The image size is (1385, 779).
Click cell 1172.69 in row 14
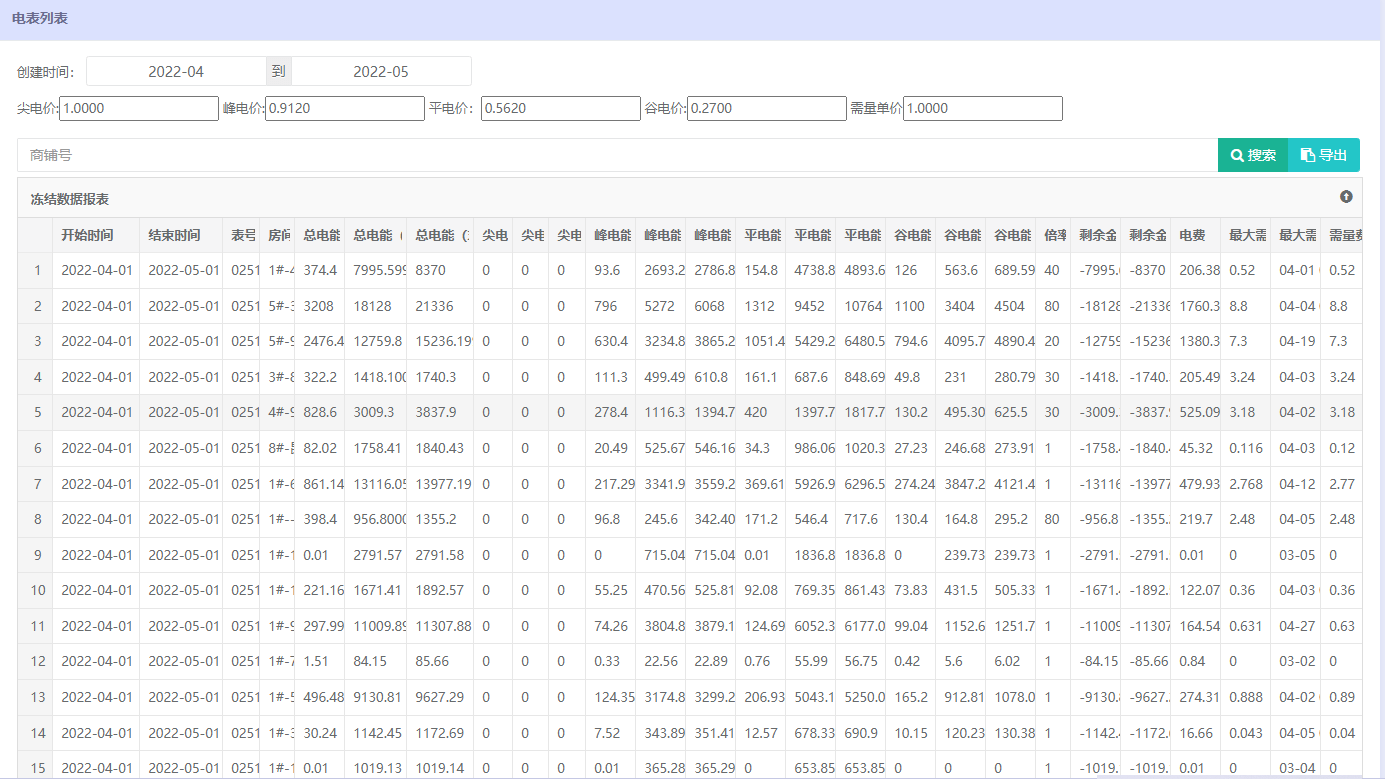point(440,733)
